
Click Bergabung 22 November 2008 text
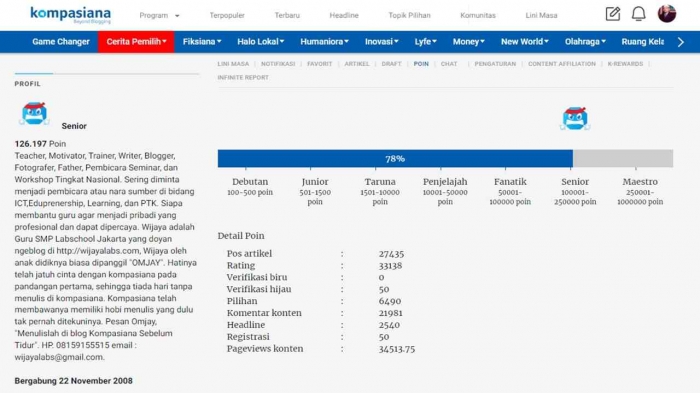point(73,381)
